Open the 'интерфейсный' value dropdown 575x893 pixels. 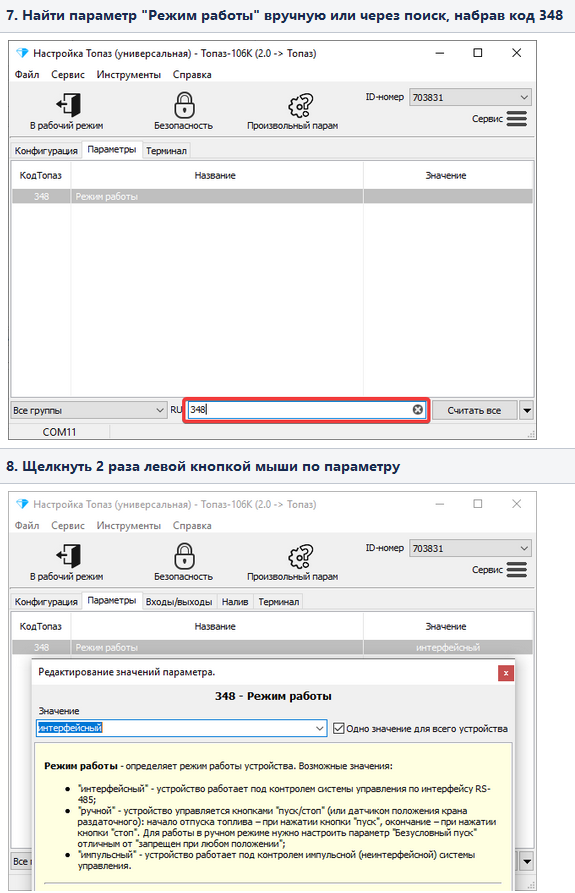click(x=319, y=728)
